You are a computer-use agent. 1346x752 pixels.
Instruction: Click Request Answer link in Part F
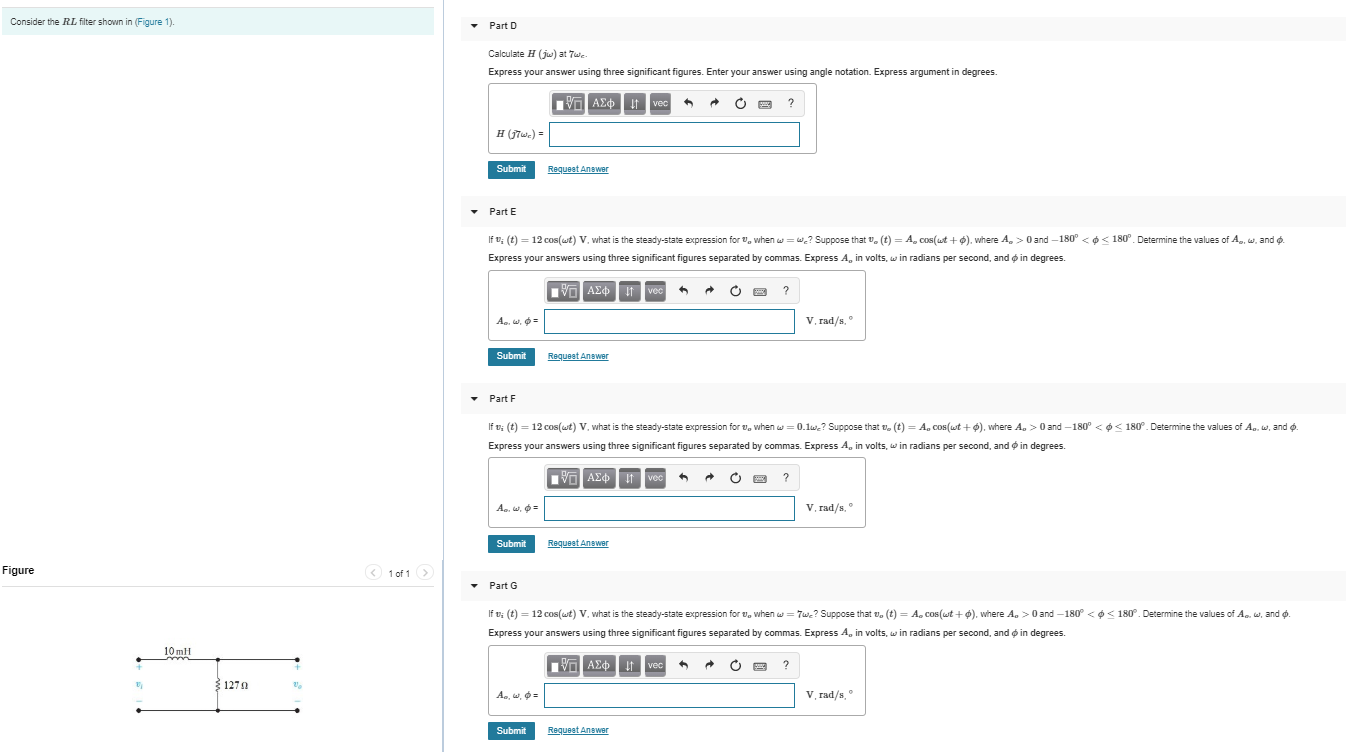click(x=578, y=543)
